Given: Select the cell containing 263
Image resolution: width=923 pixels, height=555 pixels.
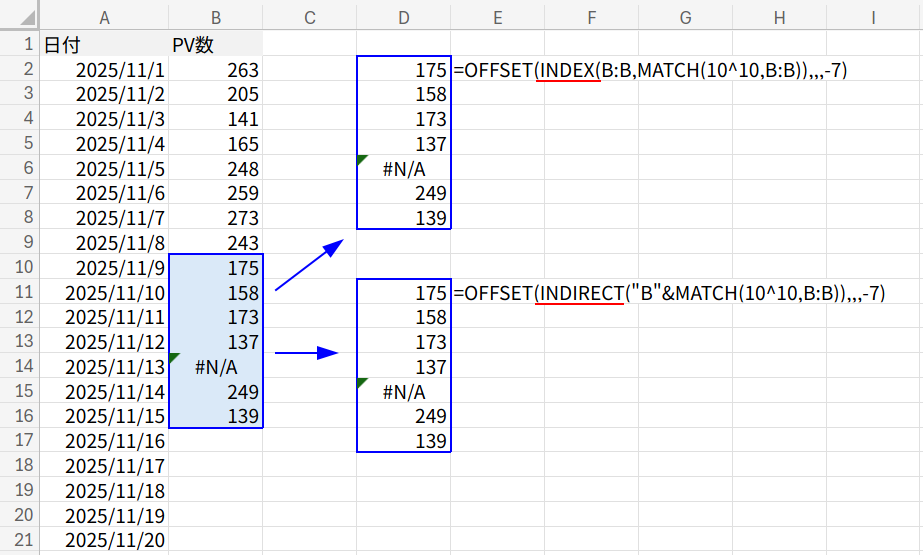Looking at the screenshot, I should pos(216,70).
